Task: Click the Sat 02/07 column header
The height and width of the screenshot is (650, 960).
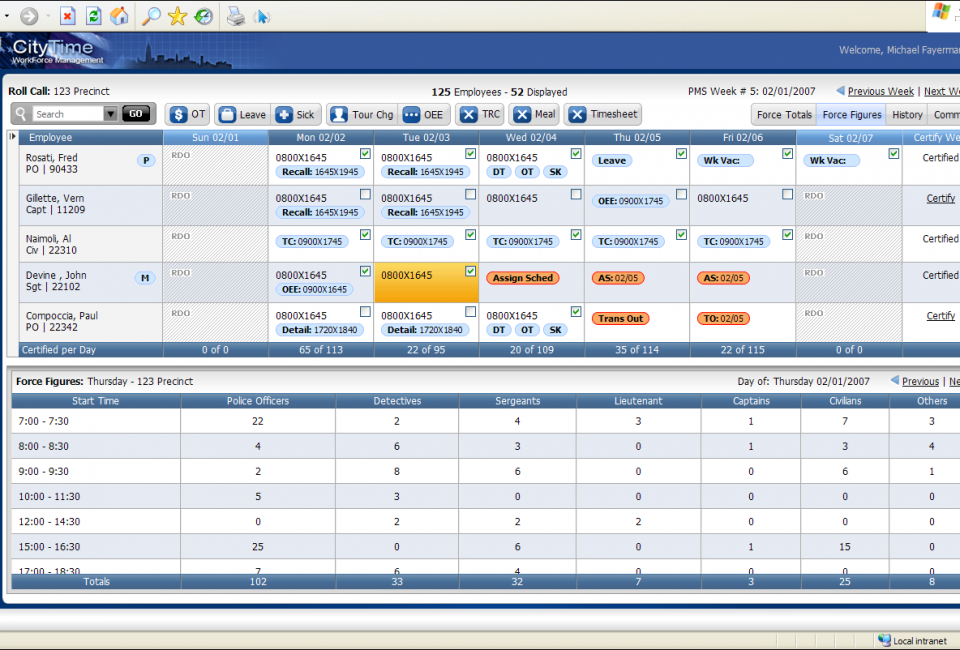Action: 850,138
